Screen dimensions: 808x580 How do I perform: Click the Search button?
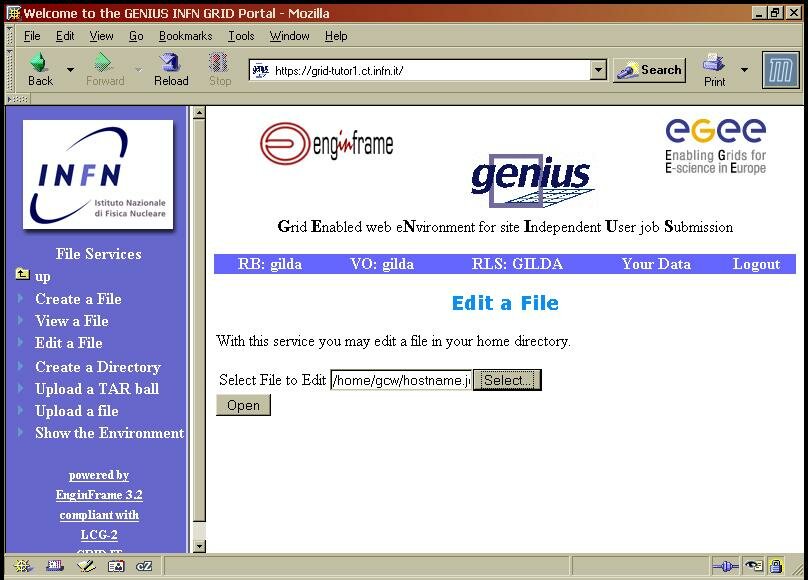click(x=649, y=70)
